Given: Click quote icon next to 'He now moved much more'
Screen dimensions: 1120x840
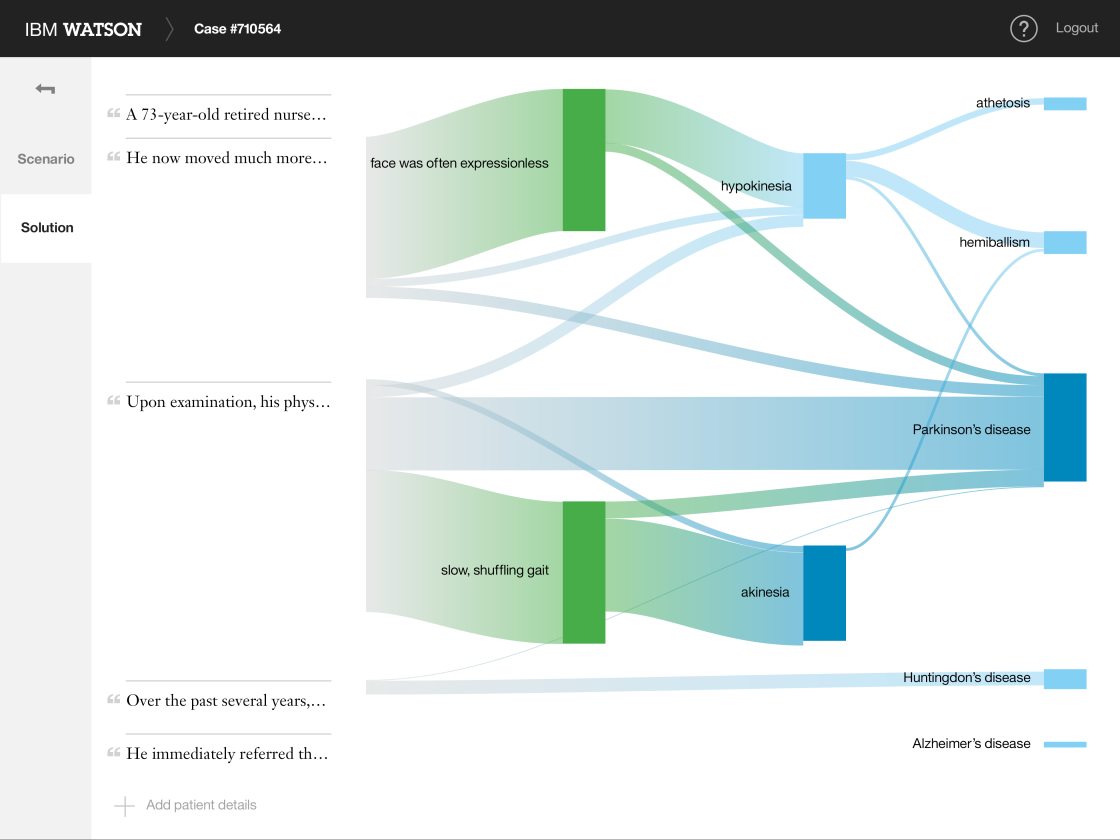Looking at the screenshot, I should pyautogui.click(x=114, y=156).
